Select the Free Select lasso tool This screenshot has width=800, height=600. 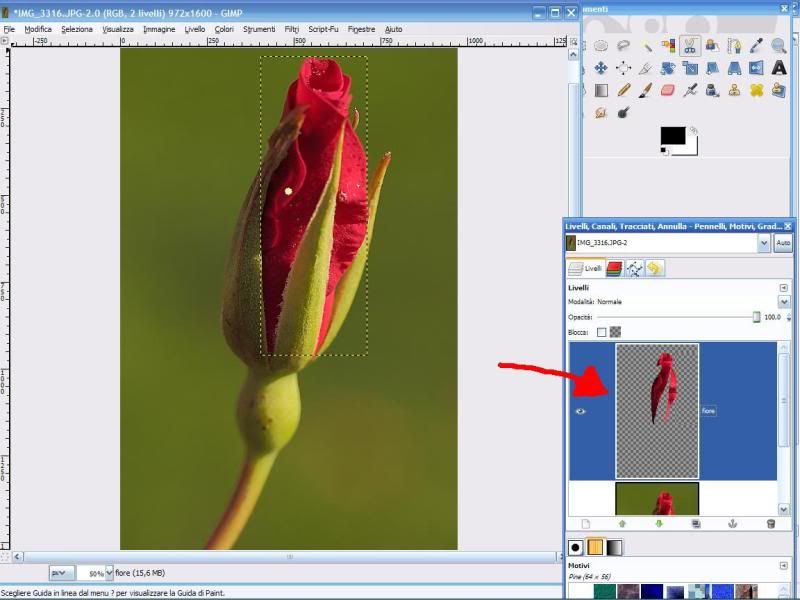[623, 46]
